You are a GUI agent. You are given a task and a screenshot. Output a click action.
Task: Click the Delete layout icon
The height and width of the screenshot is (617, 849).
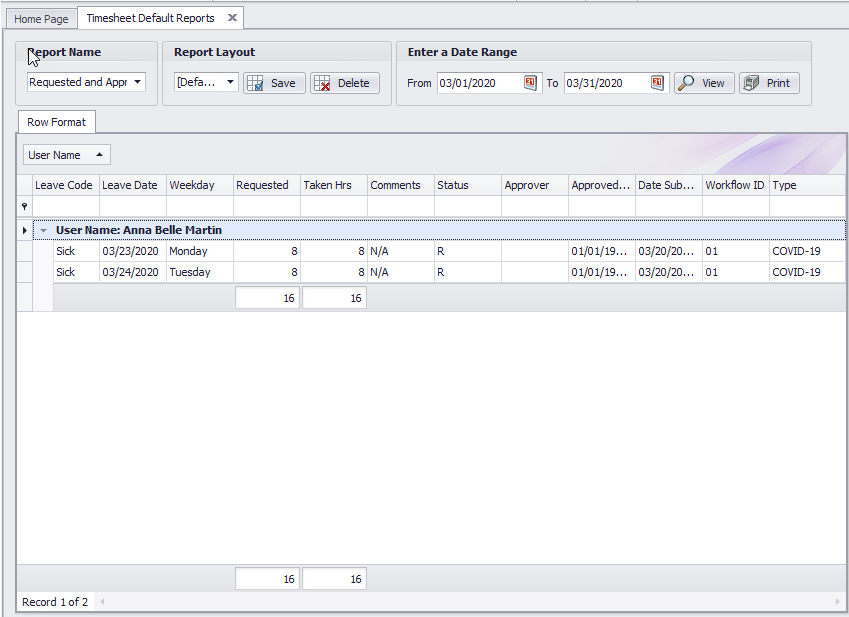(322, 83)
